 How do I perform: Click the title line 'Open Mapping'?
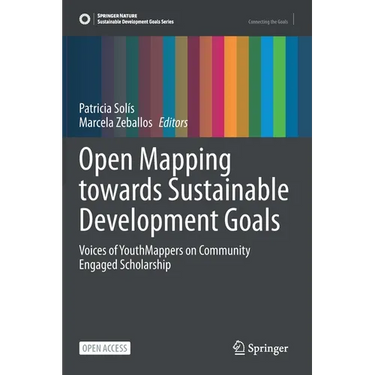click(x=155, y=160)
